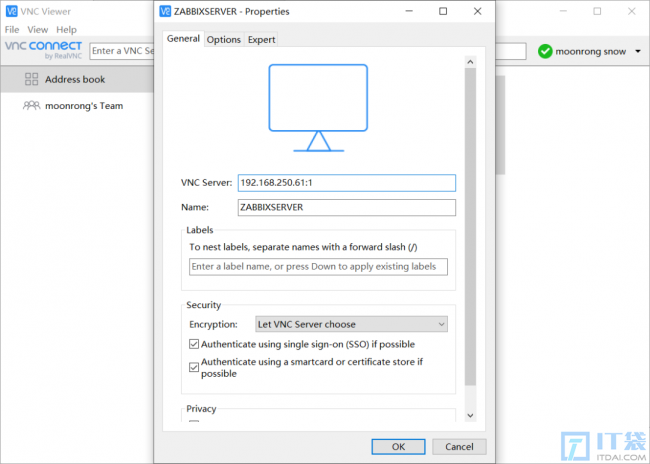
Task: Open the File menu in VNC Viewer
Action: coord(12,29)
